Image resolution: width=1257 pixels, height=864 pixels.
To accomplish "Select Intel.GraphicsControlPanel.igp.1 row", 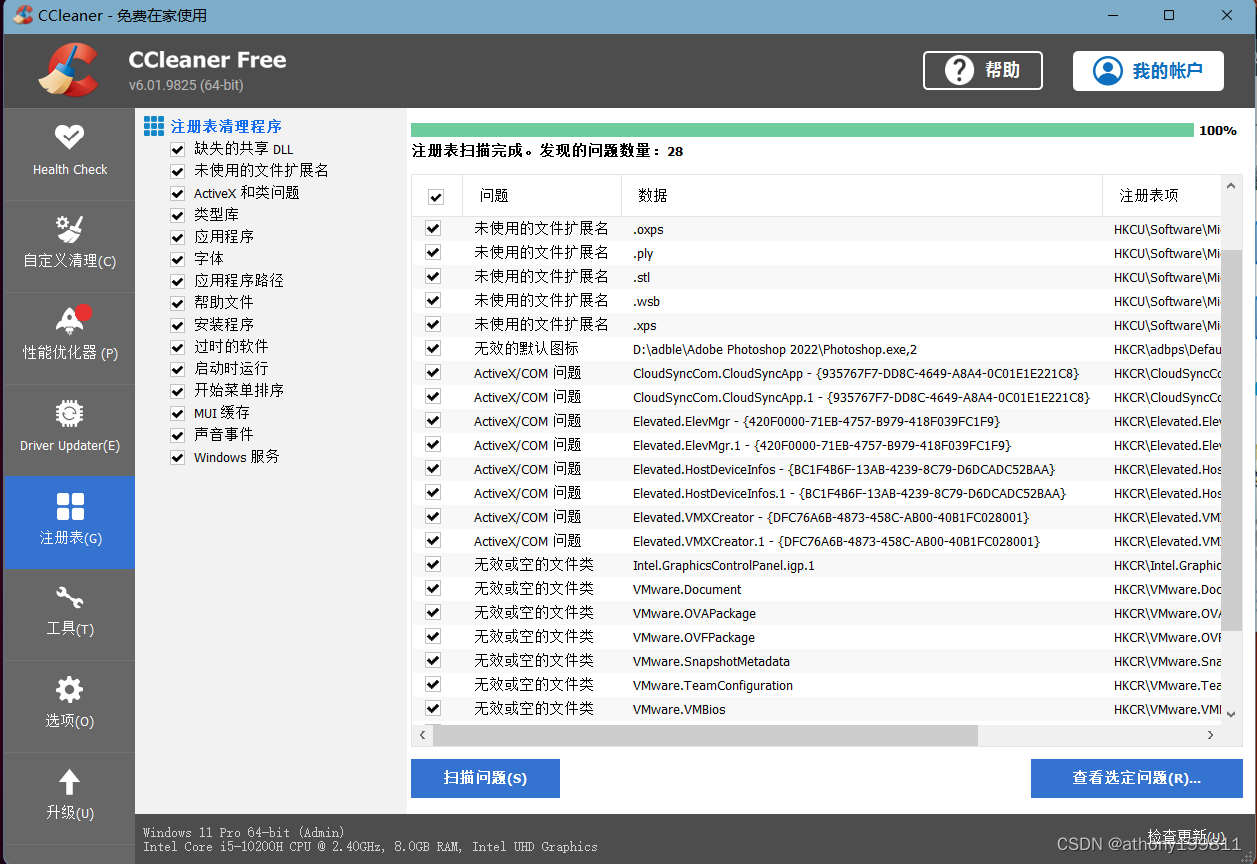I will (816, 565).
